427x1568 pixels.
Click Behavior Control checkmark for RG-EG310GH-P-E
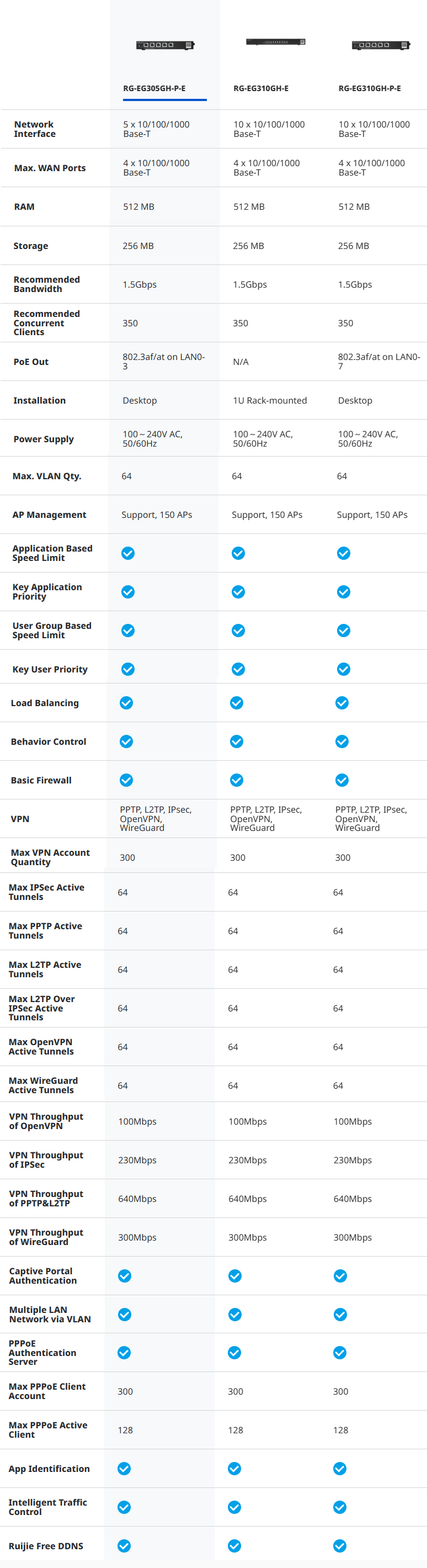click(x=342, y=741)
